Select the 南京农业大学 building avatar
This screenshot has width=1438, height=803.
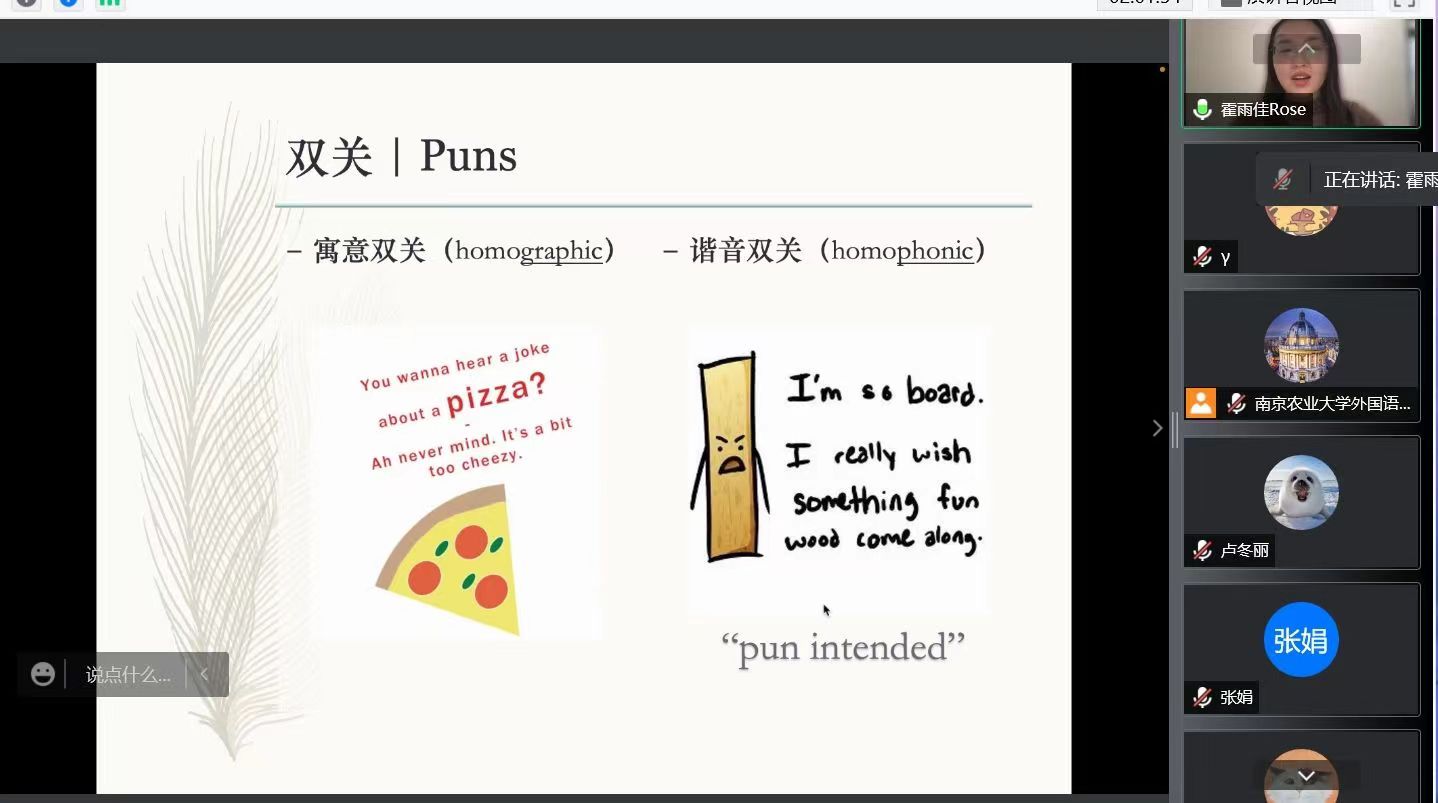pyautogui.click(x=1301, y=345)
